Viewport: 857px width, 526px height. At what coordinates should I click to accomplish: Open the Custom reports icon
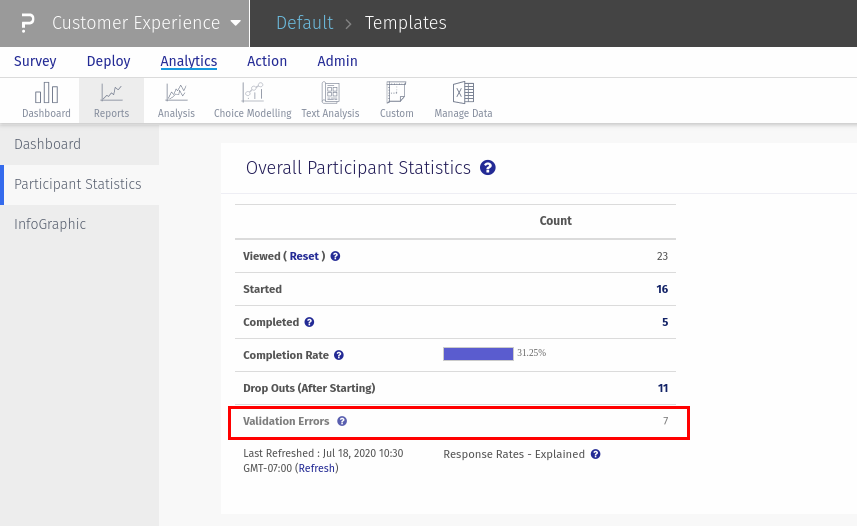click(x=396, y=100)
